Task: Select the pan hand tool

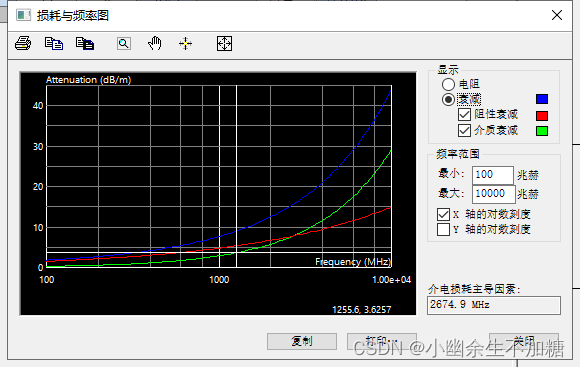Action: point(155,44)
